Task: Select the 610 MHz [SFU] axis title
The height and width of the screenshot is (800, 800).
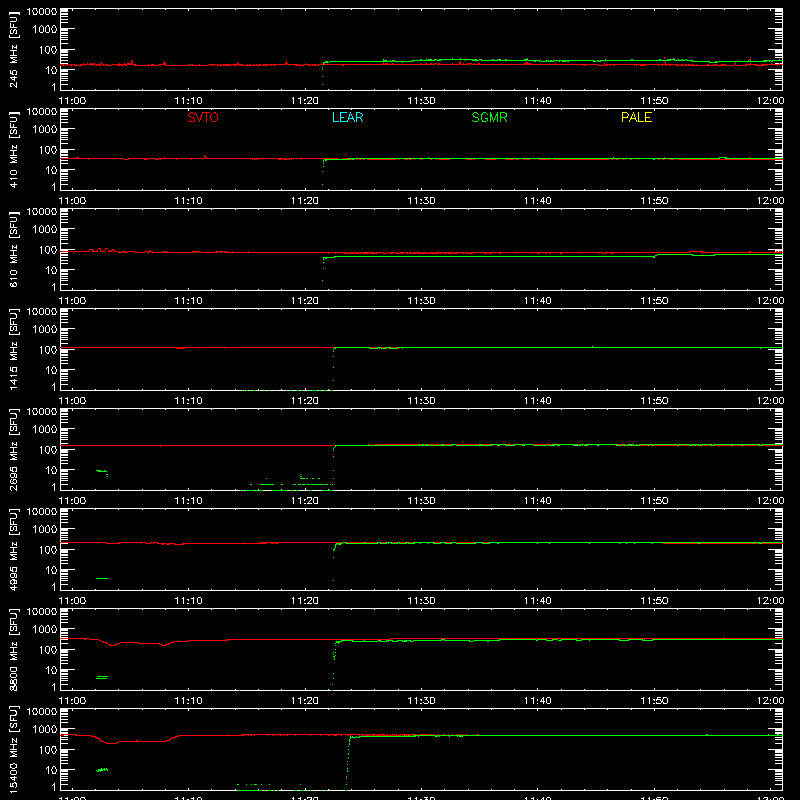Action: pos(14,249)
